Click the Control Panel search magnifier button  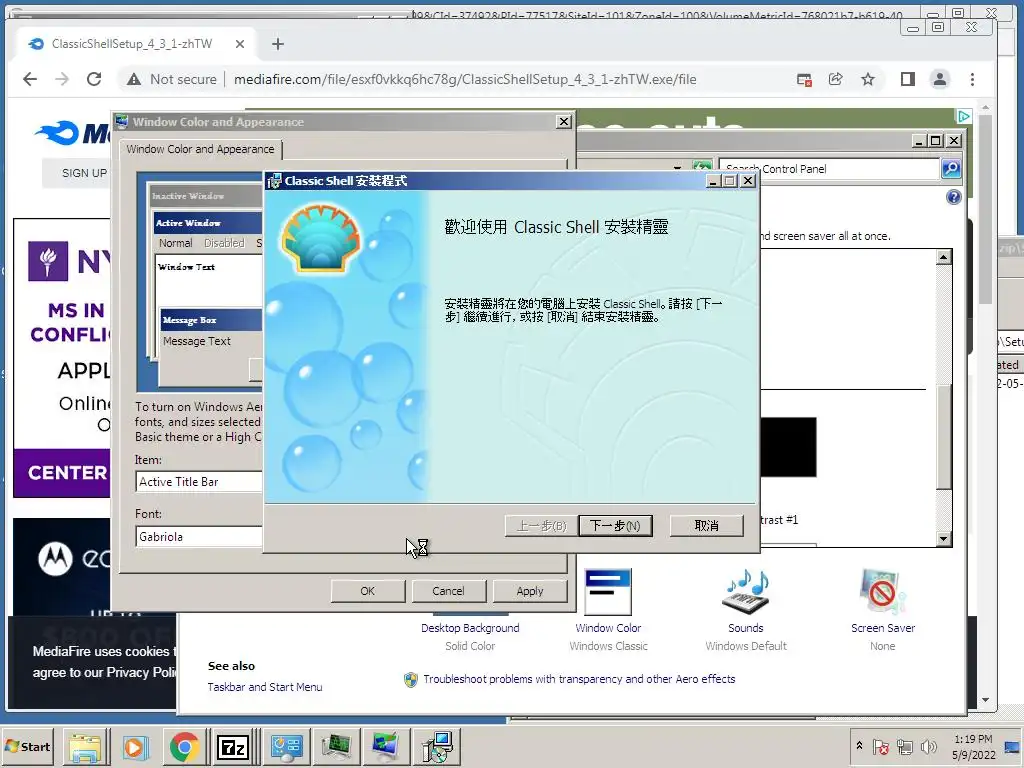951,169
